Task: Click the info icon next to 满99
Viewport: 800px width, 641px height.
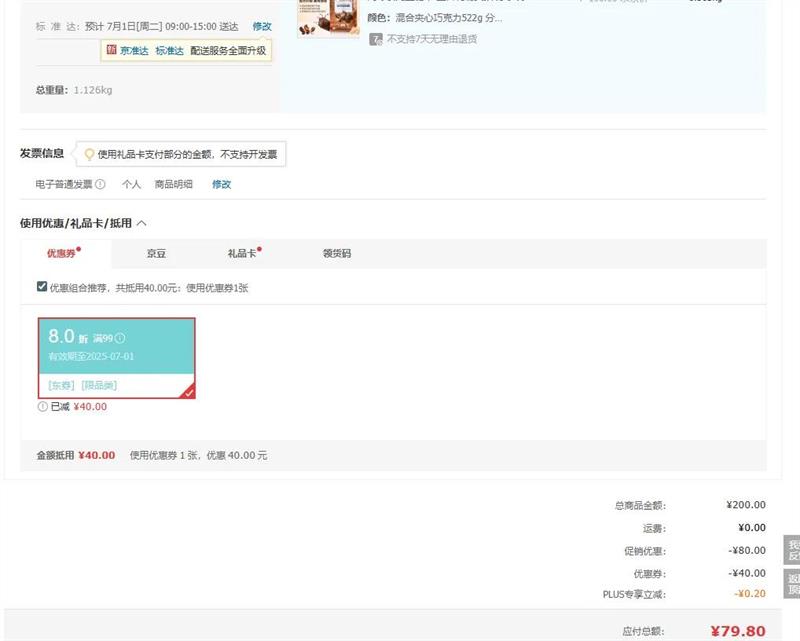Action: pyautogui.click(x=120, y=339)
